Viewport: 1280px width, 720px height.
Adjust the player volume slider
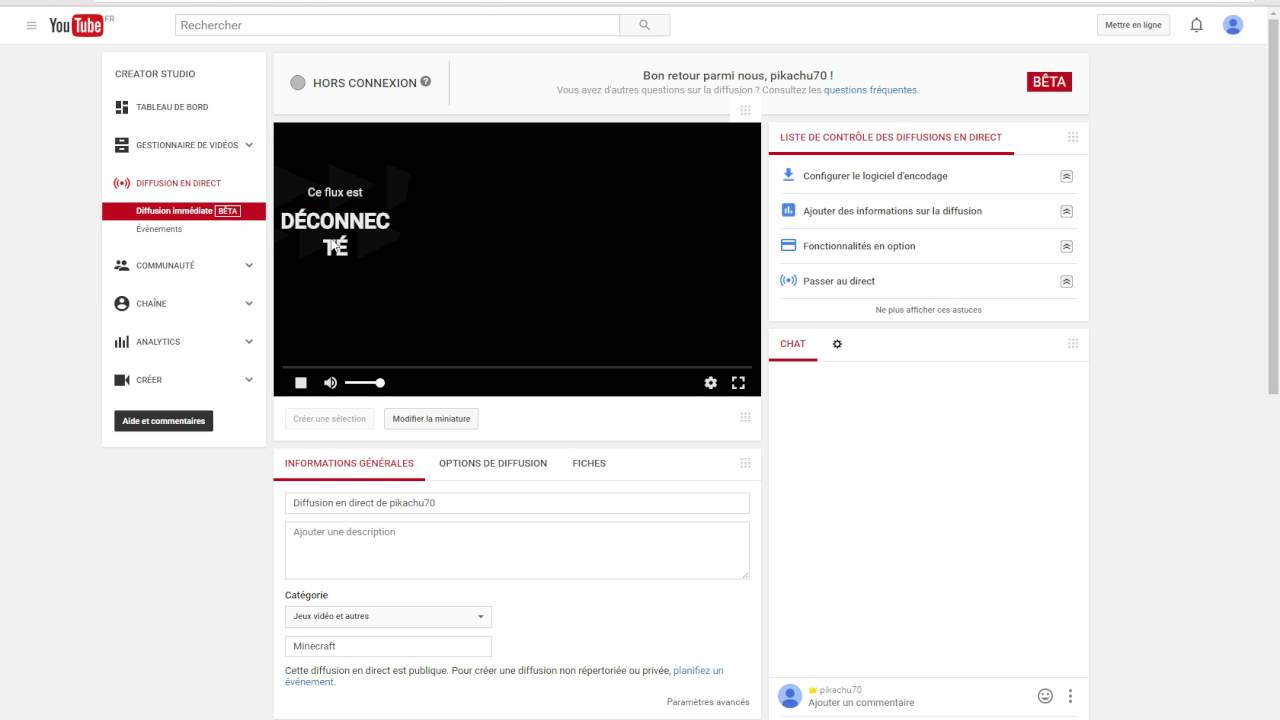(363, 383)
